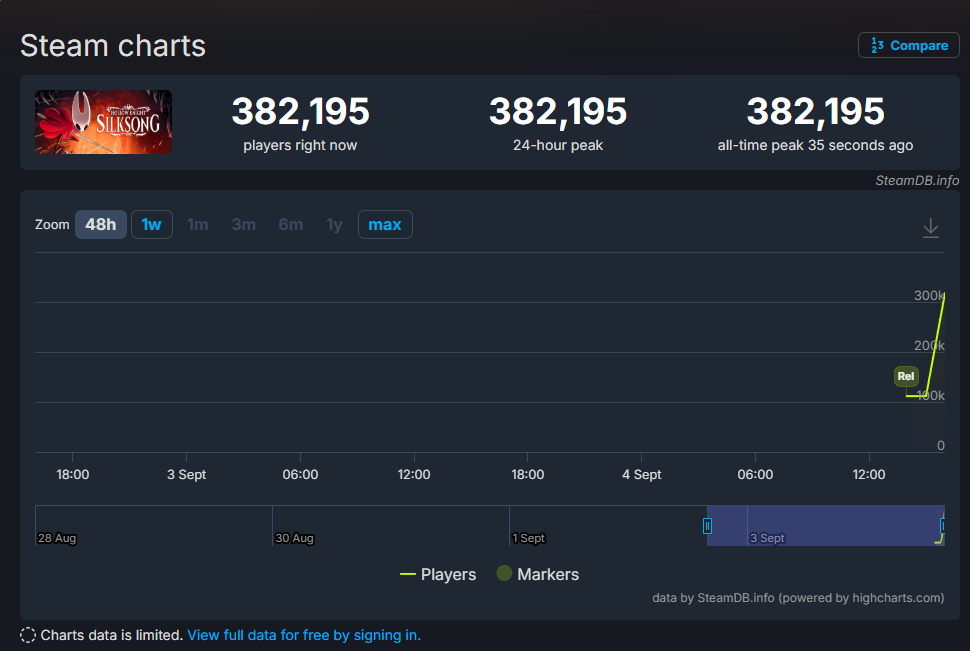Screen dimensions: 970x651
Task: Click the limited data spinner icon
Action: point(28,635)
